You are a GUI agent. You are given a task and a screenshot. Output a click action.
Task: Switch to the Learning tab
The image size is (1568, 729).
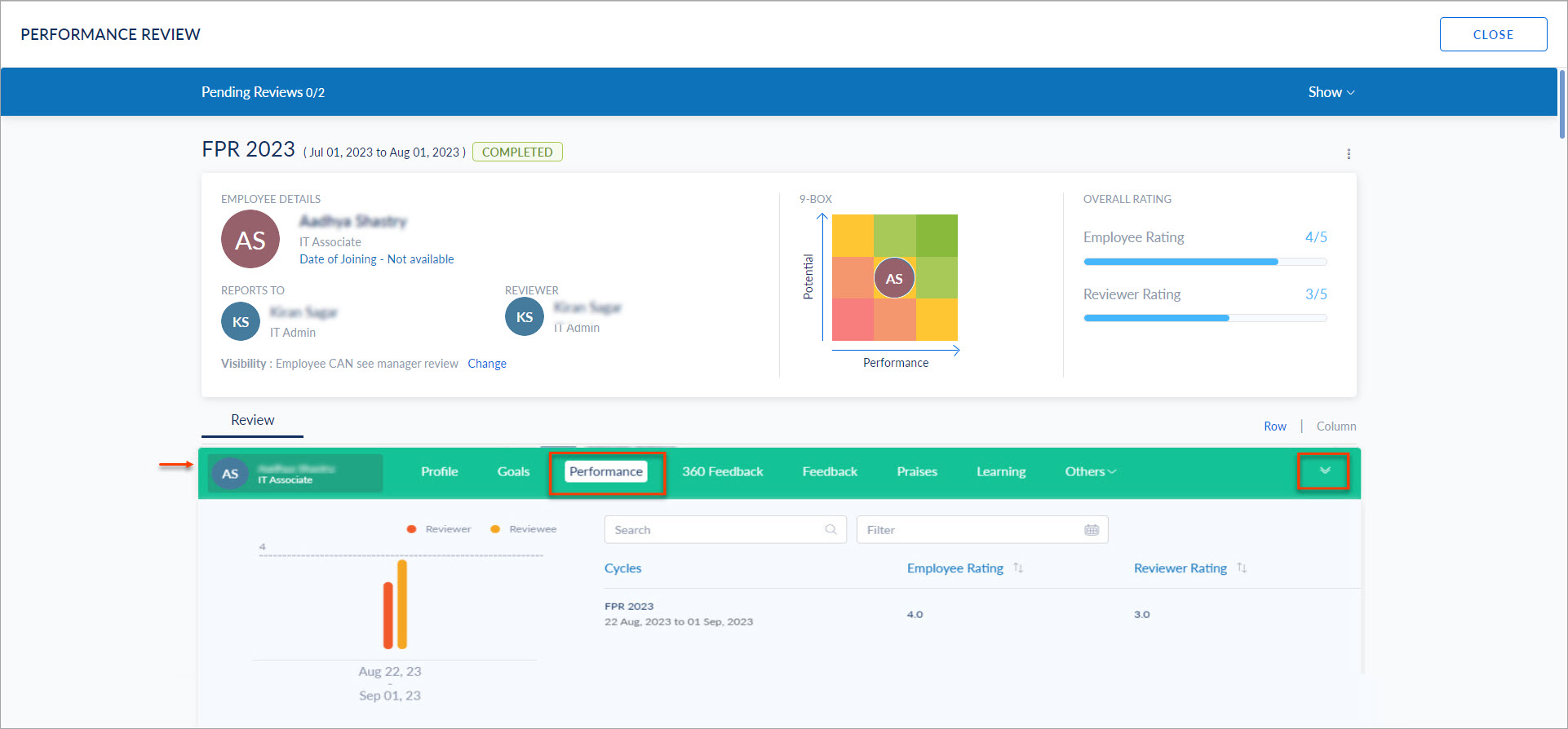coord(1001,471)
